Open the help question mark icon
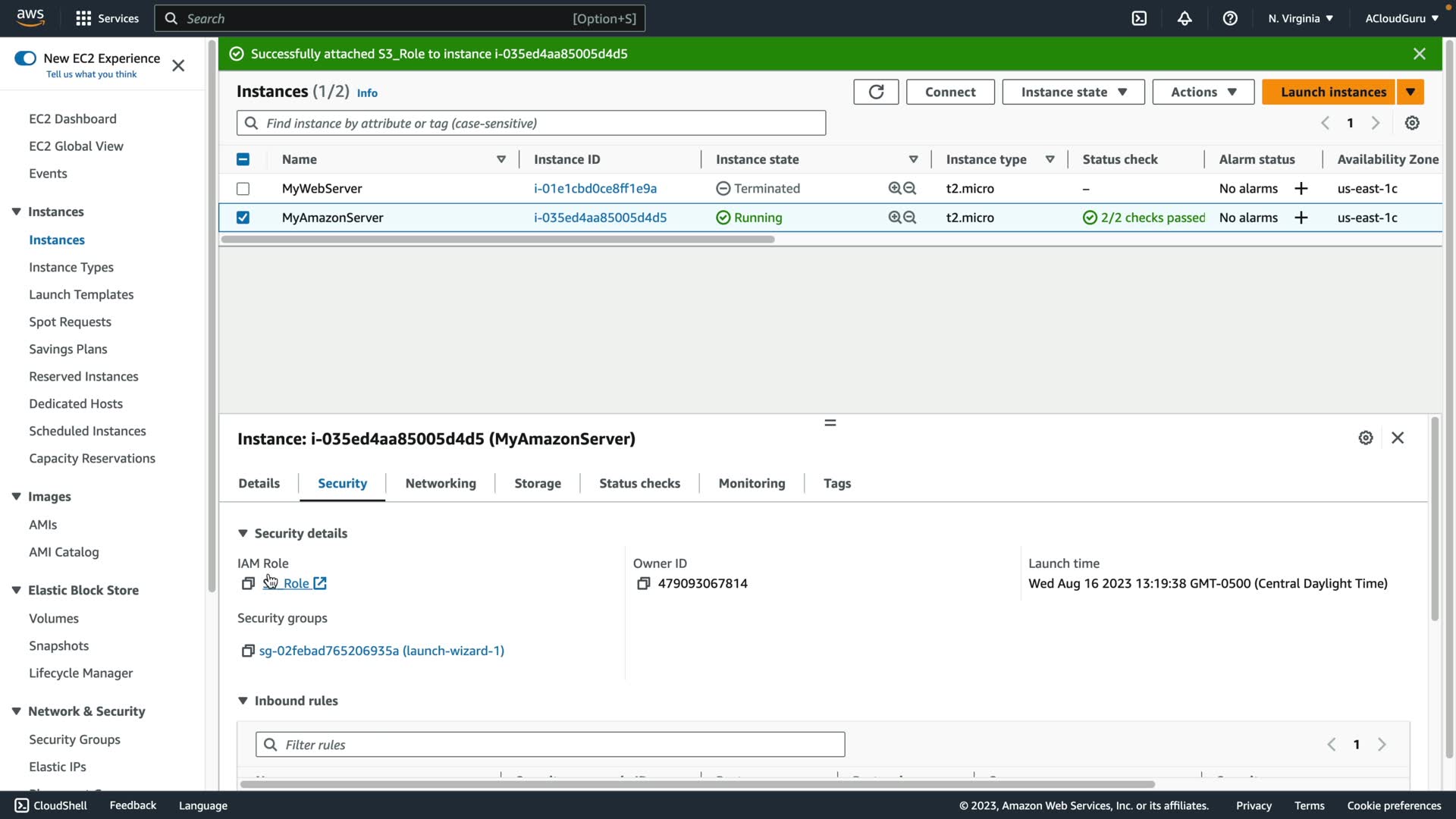Viewport: 1456px width, 819px height. pos(1230,18)
